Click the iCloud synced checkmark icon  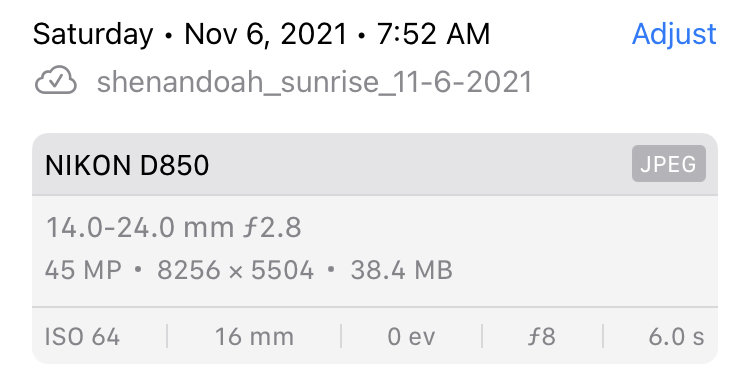[55, 80]
